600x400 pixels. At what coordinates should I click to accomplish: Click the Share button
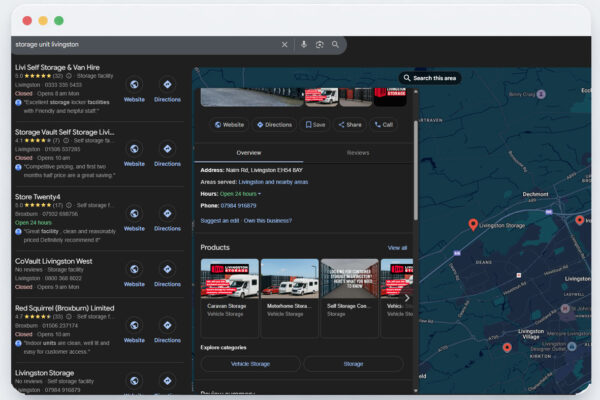(x=349, y=125)
